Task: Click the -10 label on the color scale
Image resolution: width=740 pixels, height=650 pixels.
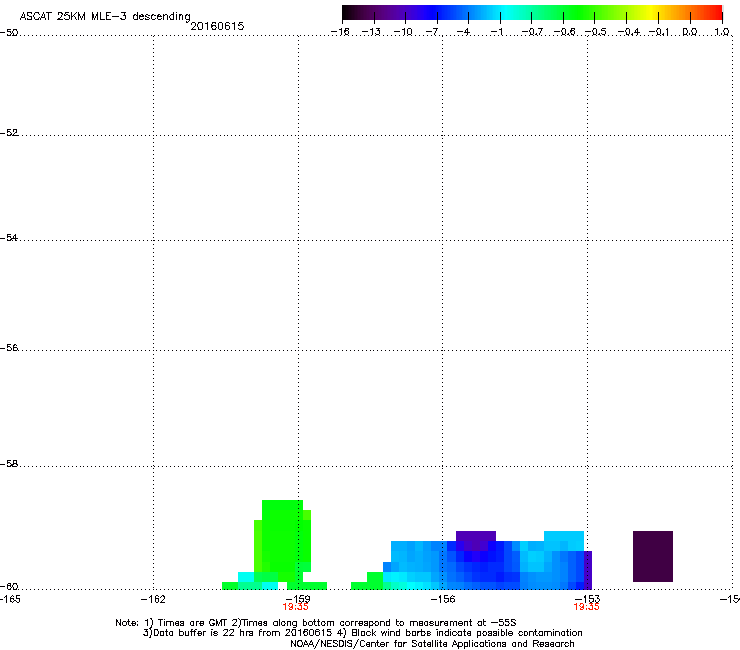Action: point(403,32)
